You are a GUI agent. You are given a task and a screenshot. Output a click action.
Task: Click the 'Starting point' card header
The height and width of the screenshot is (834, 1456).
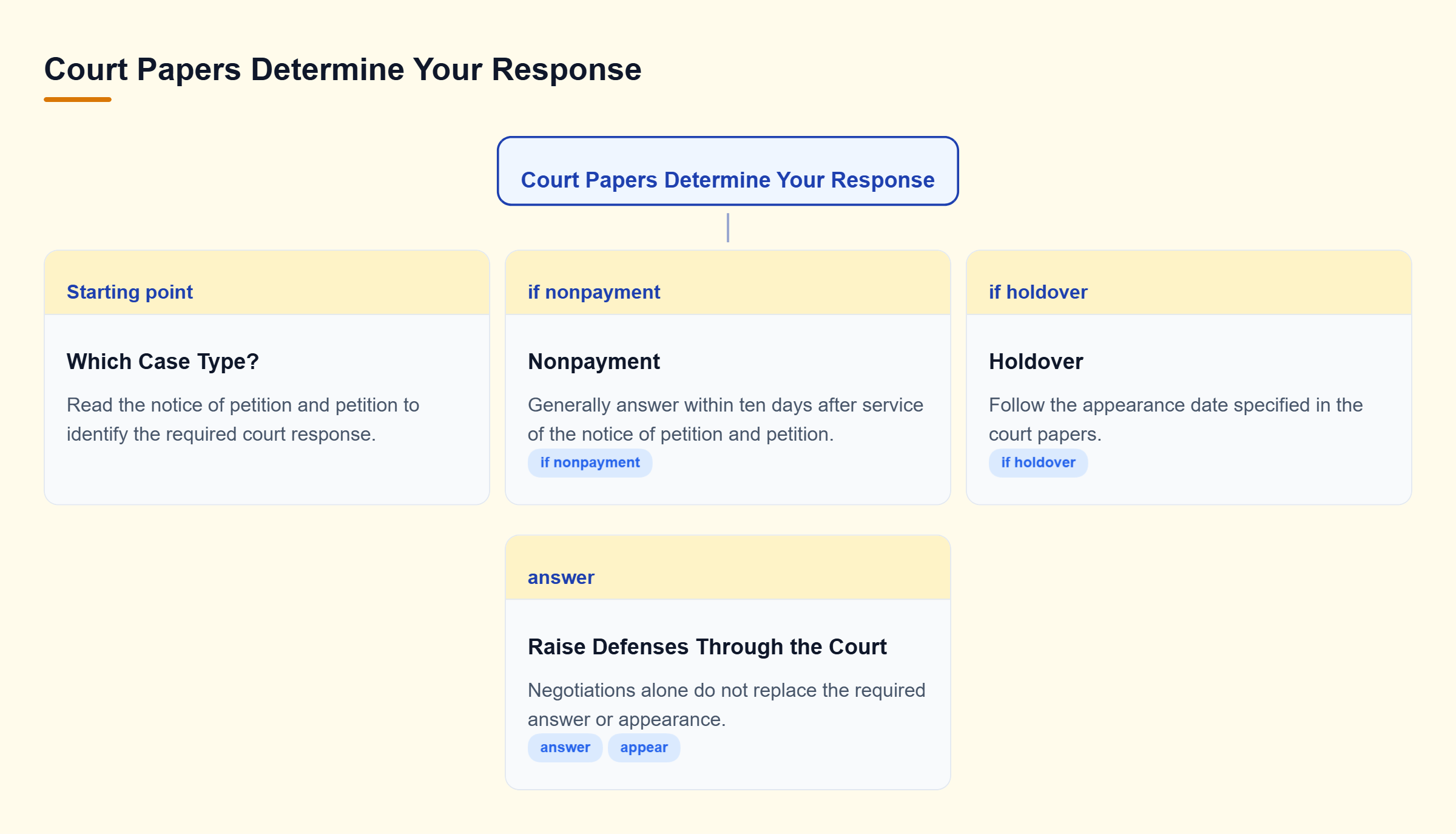[267, 283]
